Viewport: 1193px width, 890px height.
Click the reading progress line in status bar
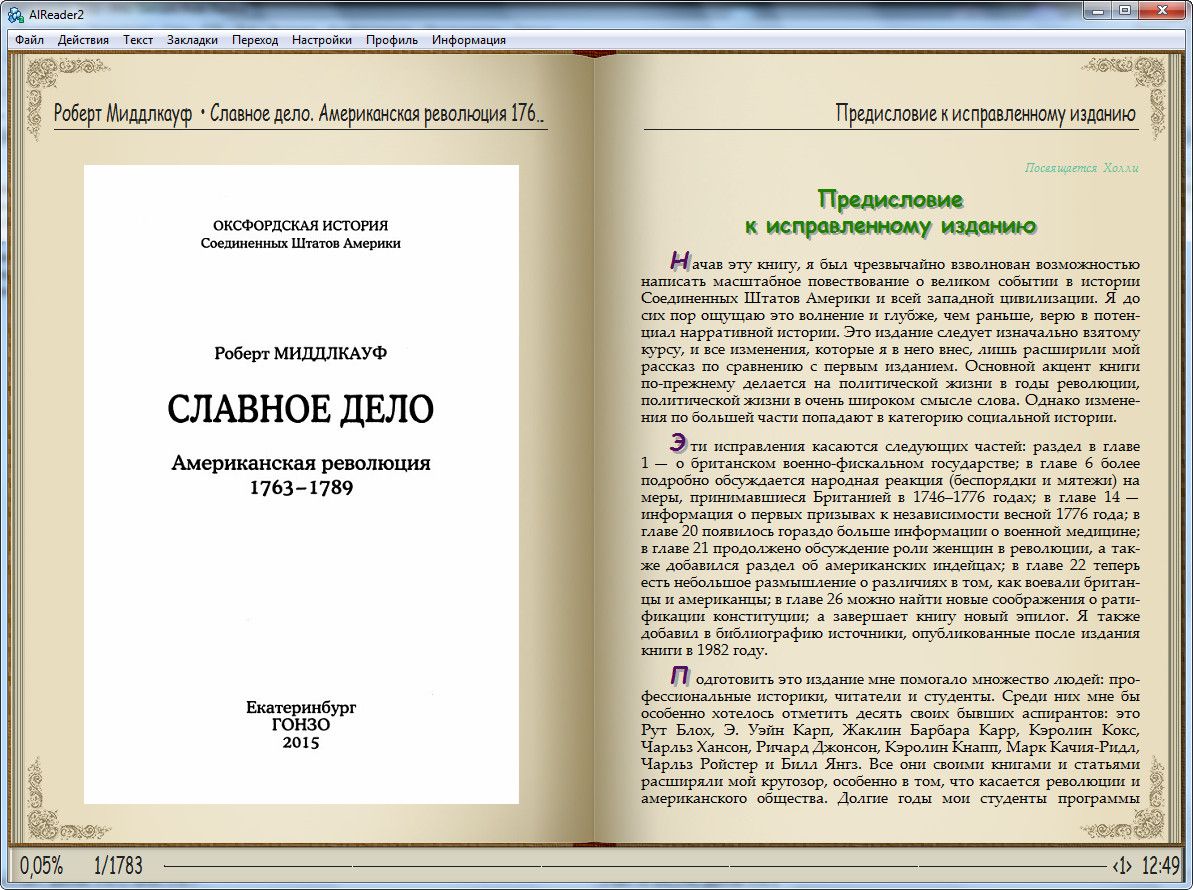[634, 865]
